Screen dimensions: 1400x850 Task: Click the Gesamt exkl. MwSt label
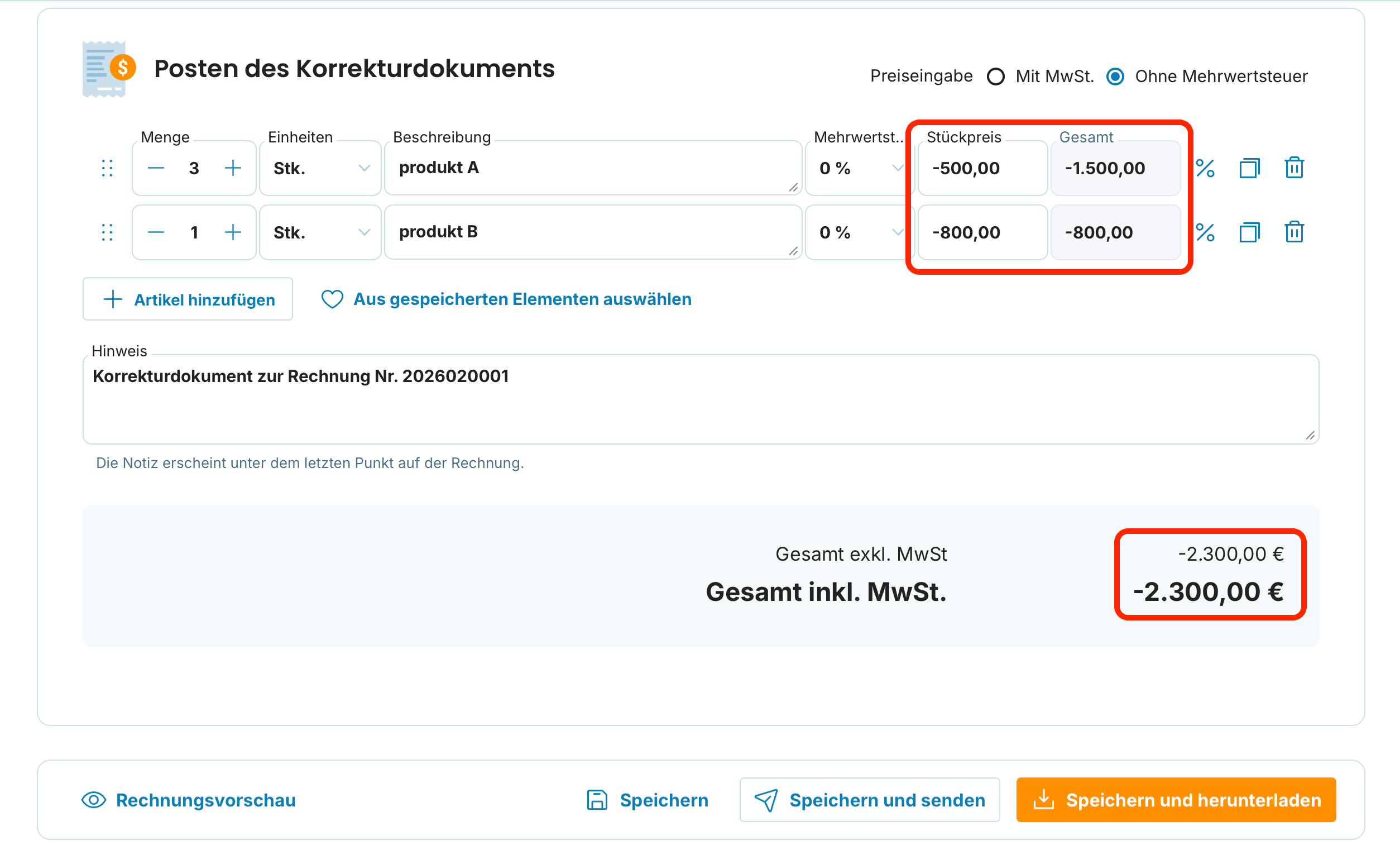point(861,554)
